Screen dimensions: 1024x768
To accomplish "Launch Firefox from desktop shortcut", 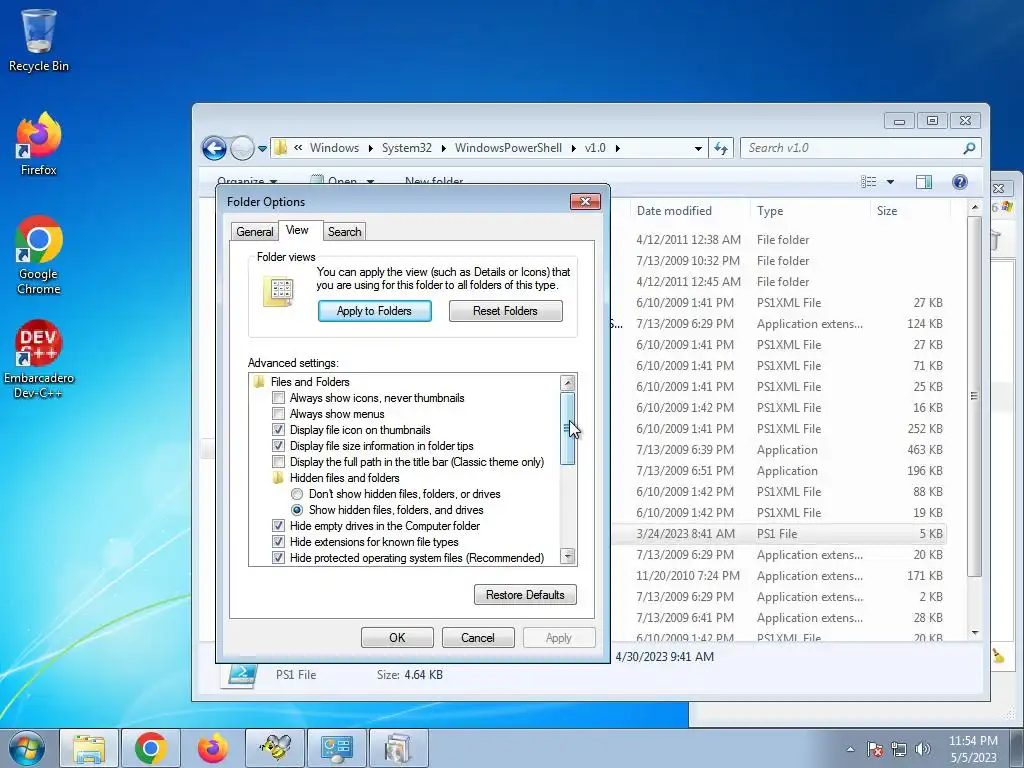I will tap(39, 144).
